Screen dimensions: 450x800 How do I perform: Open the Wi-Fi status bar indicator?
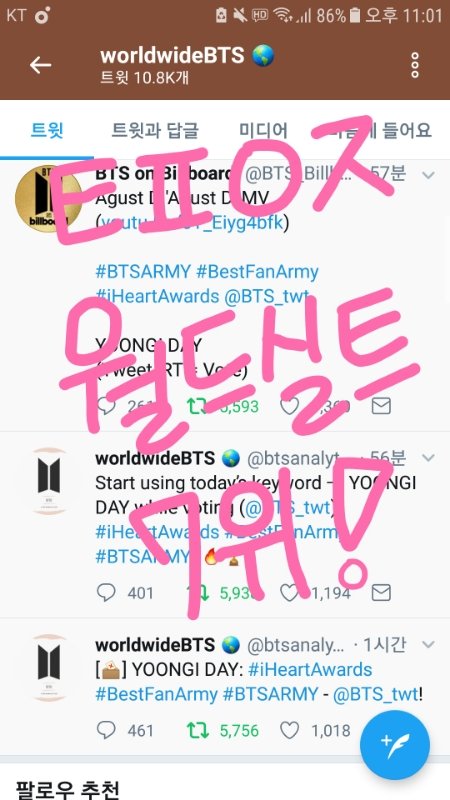coord(283,15)
